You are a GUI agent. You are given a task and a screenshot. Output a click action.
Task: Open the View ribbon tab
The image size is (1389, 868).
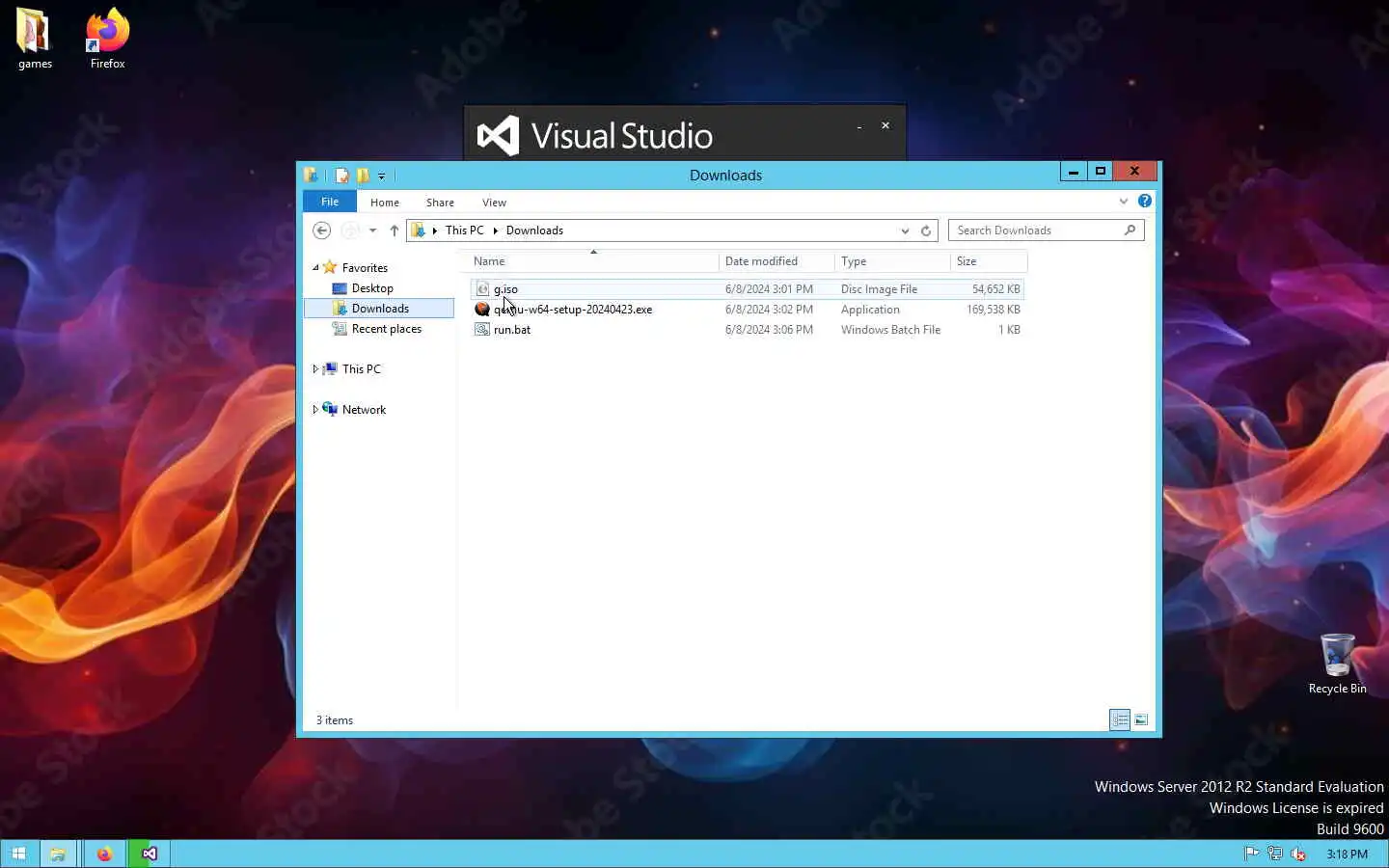(x=494, y=203)
